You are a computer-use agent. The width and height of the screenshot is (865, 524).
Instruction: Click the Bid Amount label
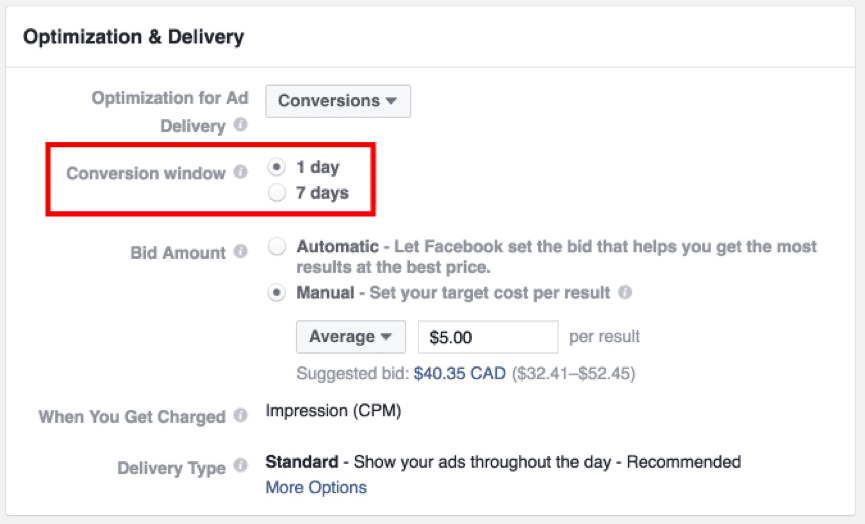[x=178, y=253]
